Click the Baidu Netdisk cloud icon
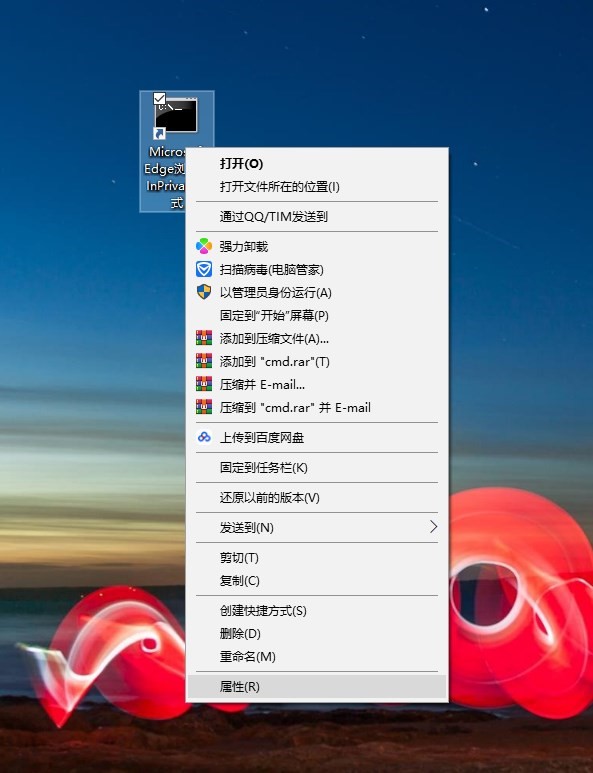Viewport: 593px width, 773px height. pyautogui.click(x=204, y=437)
